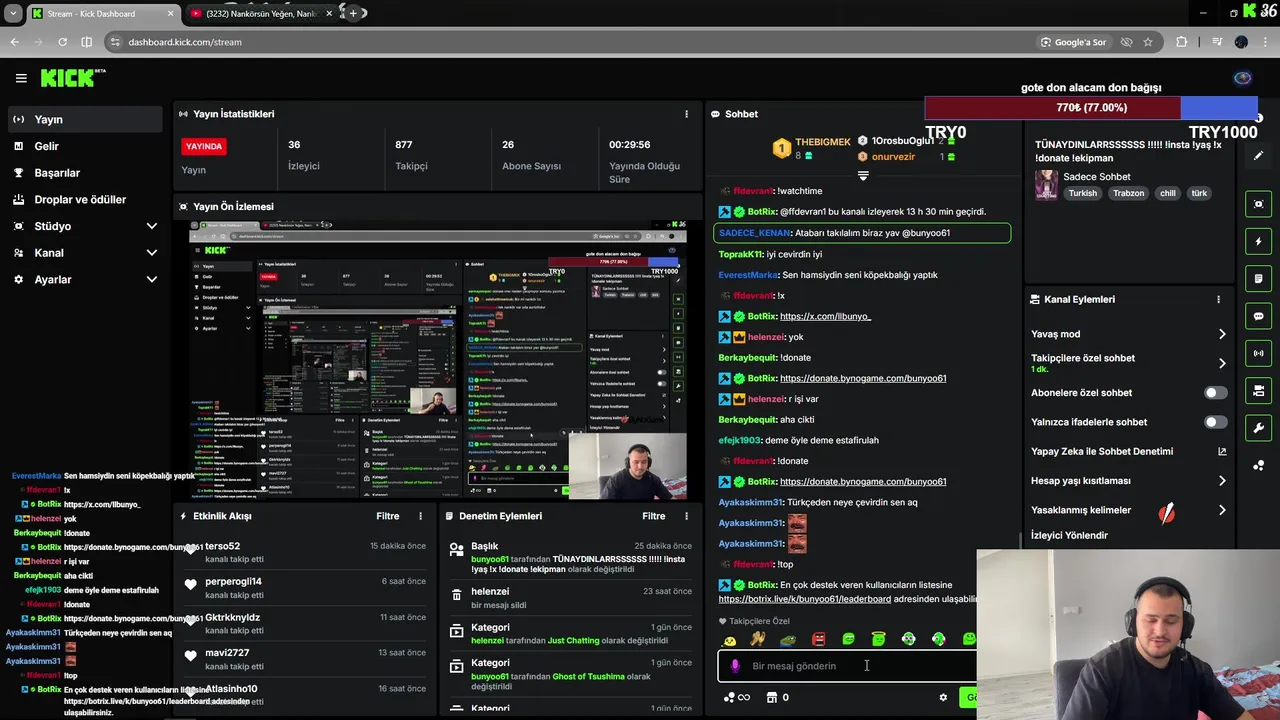Select the Pepe frog emote
Screen dimensions: 1280x720
pyautogui.click(x=789, y=640)
